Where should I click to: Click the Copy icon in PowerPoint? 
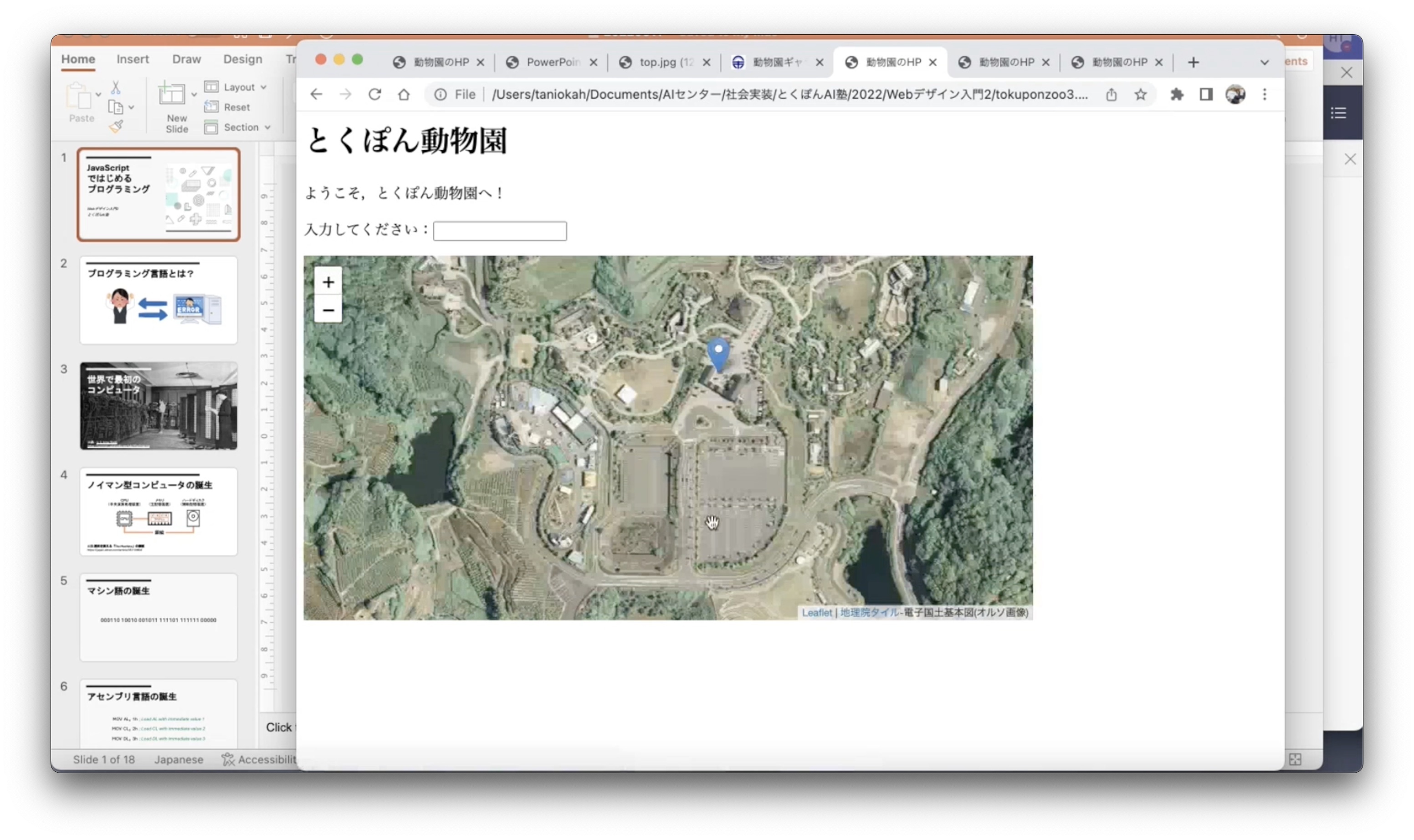115,107
